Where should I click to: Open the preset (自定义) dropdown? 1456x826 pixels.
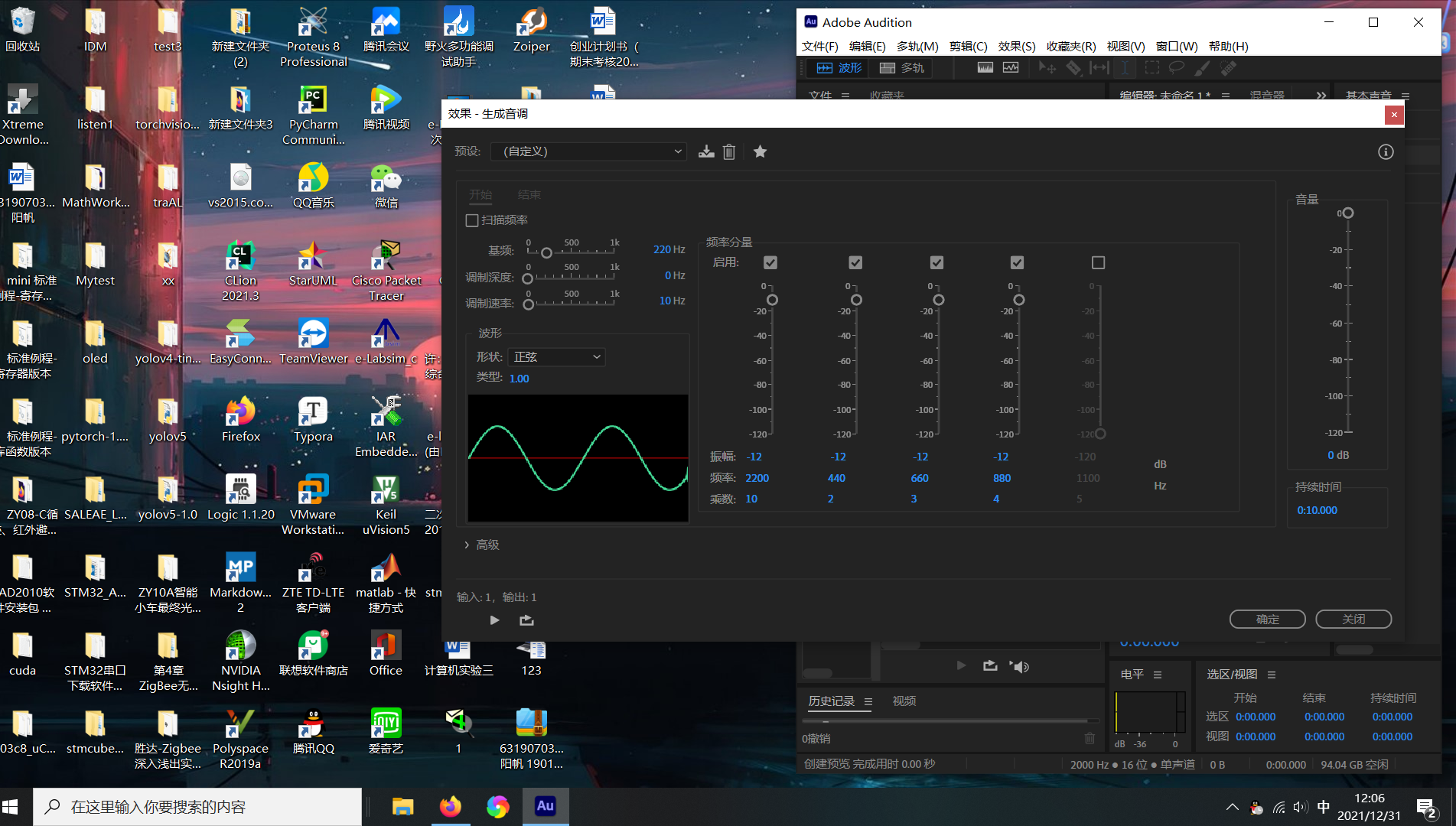588,151
